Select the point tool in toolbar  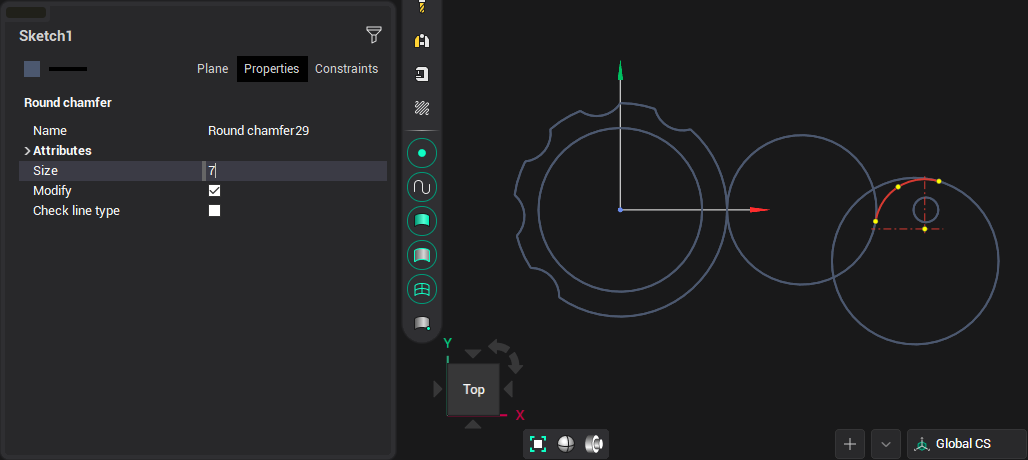(x=422, y=153)
